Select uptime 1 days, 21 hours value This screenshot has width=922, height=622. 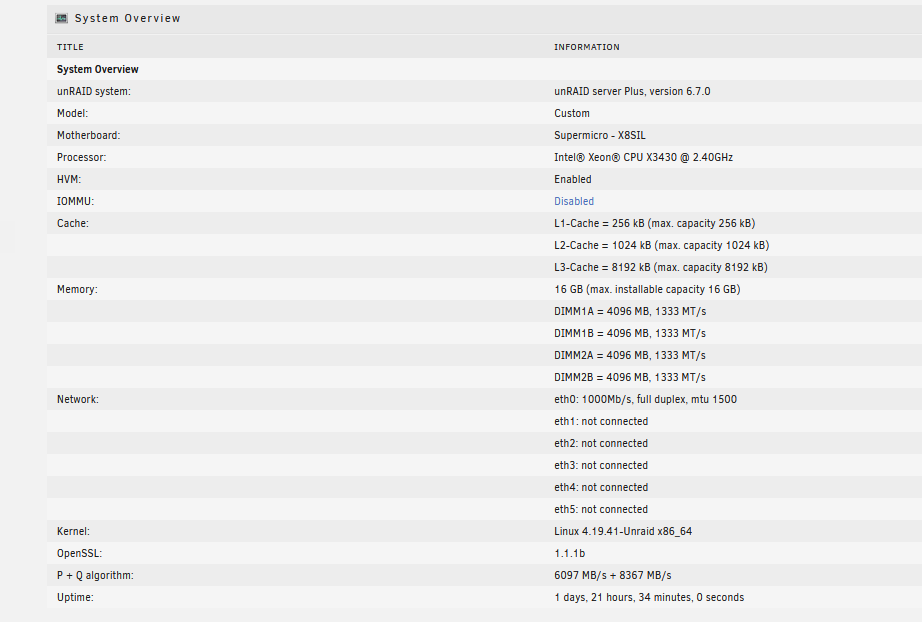pyautogui.click(x=649, y=597)
